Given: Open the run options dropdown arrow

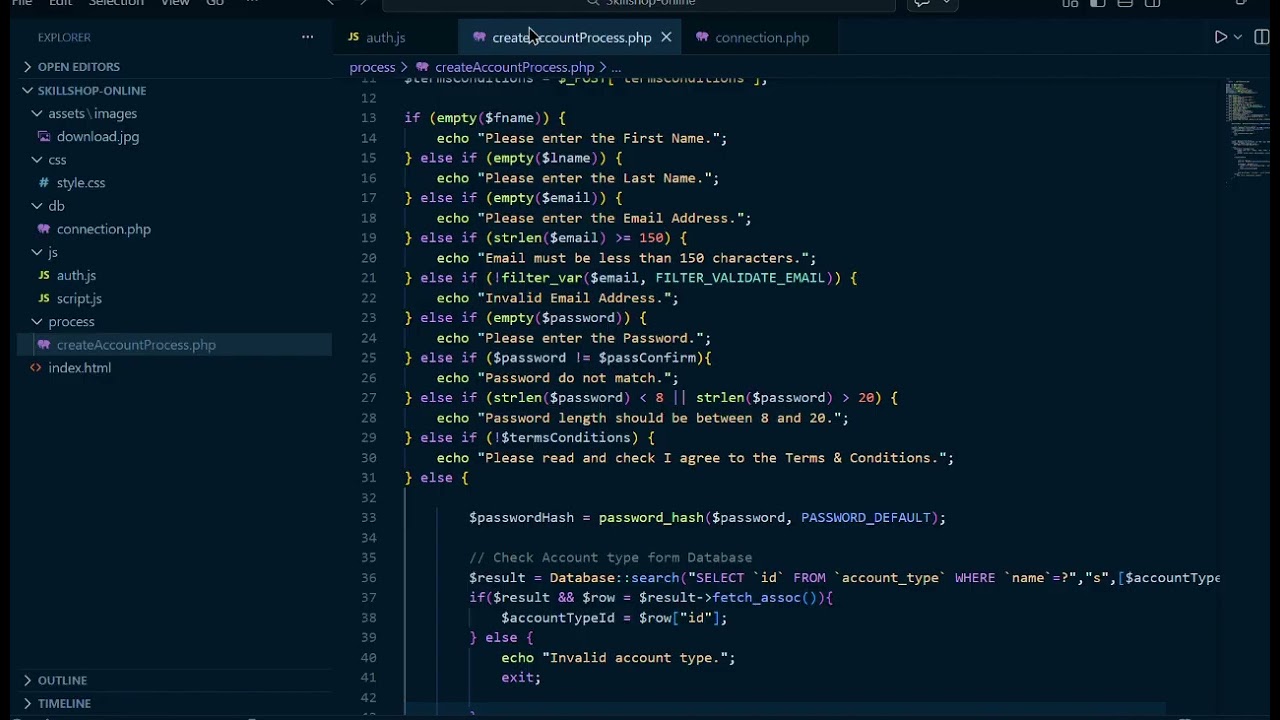Looking at the screenshot, I should tap(1238, 37).
